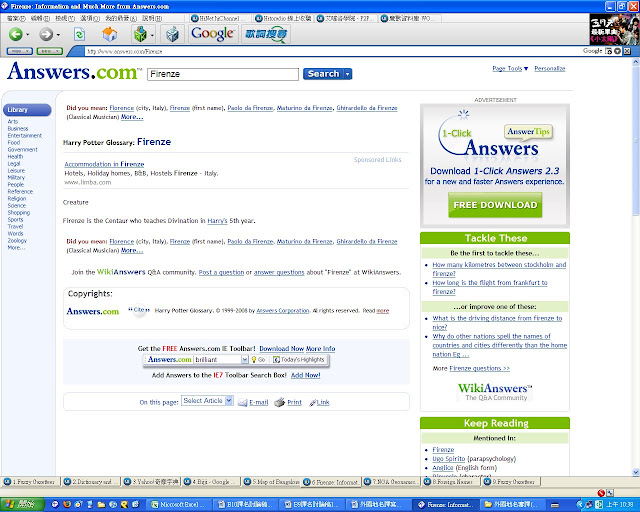The image size is (640, 512).
Task: Click the 'Firenze questions >>' link
Action: (480, 368)
